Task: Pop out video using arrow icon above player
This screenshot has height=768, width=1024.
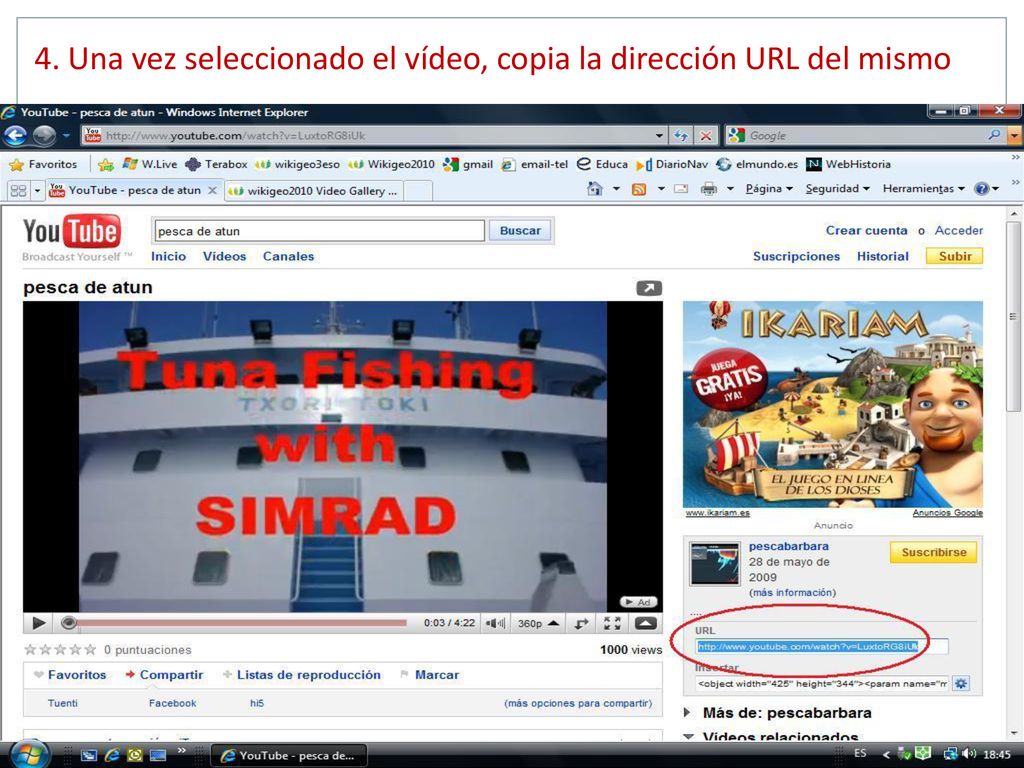Action: (648, 288)
